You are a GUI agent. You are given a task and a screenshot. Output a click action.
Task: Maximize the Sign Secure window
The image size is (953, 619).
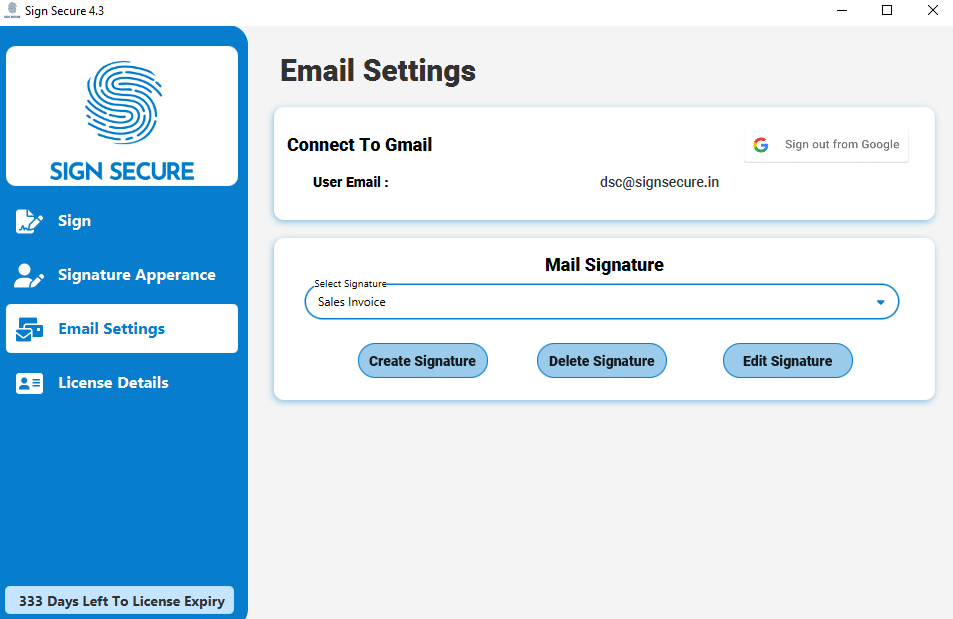pos(887,10)
